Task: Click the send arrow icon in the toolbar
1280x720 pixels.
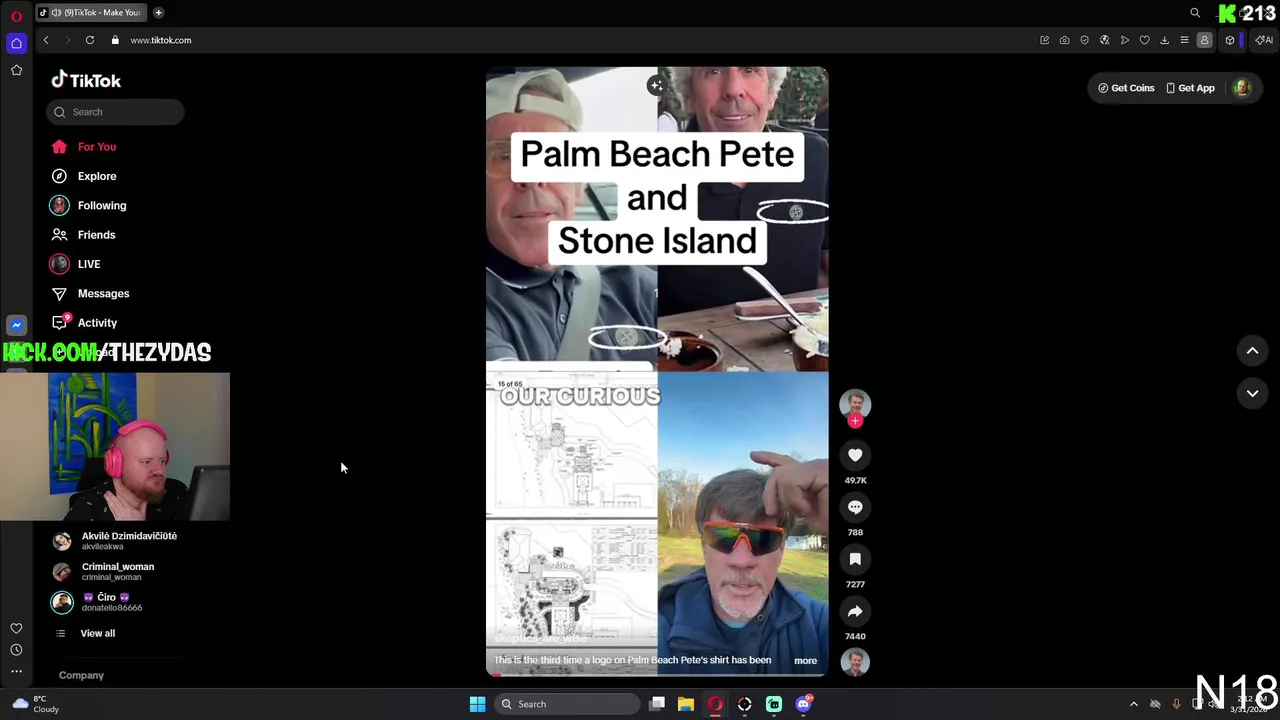Action: coord(1125,40)
